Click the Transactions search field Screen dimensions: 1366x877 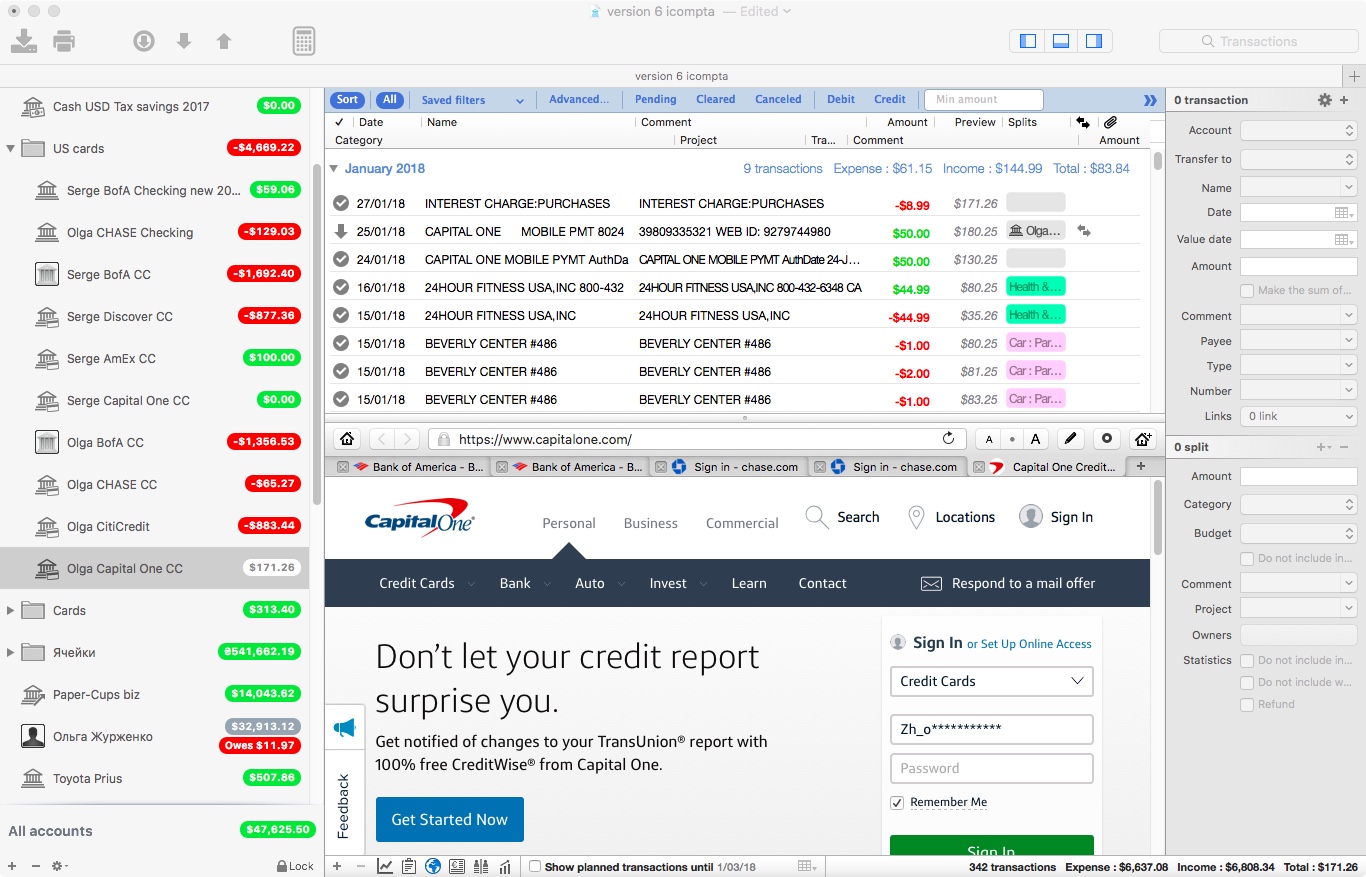[1259, 41]
